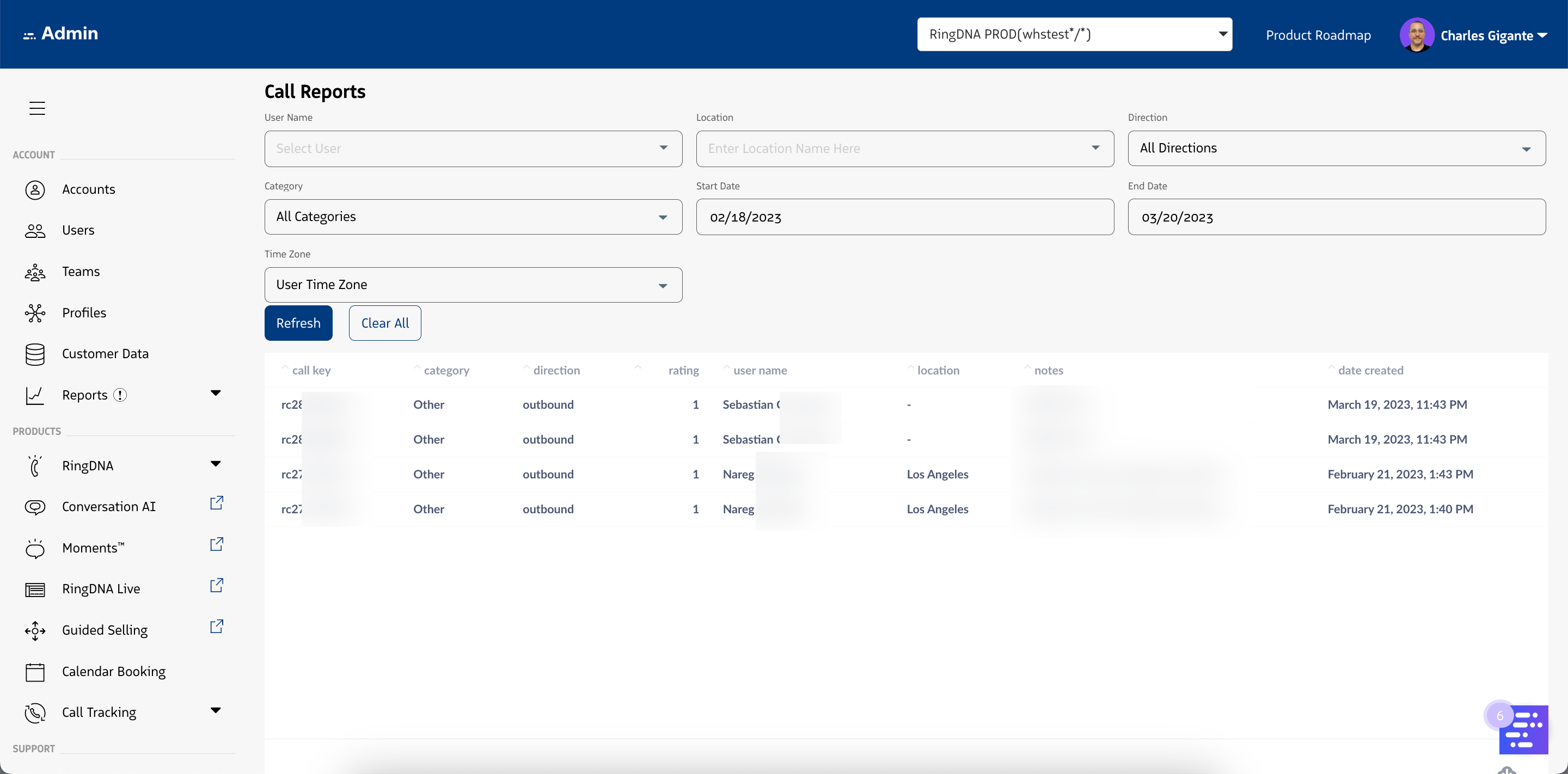1568x774 pixels.
Task: Expand the Reports submenu arrow
Action: pos(216,393)
